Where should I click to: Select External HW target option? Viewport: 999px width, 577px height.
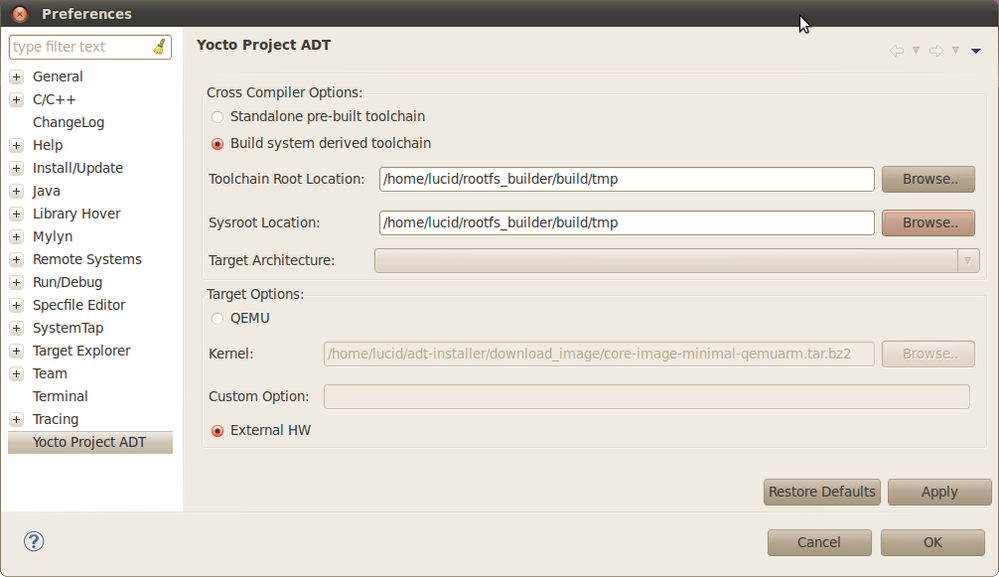[217, 431]
